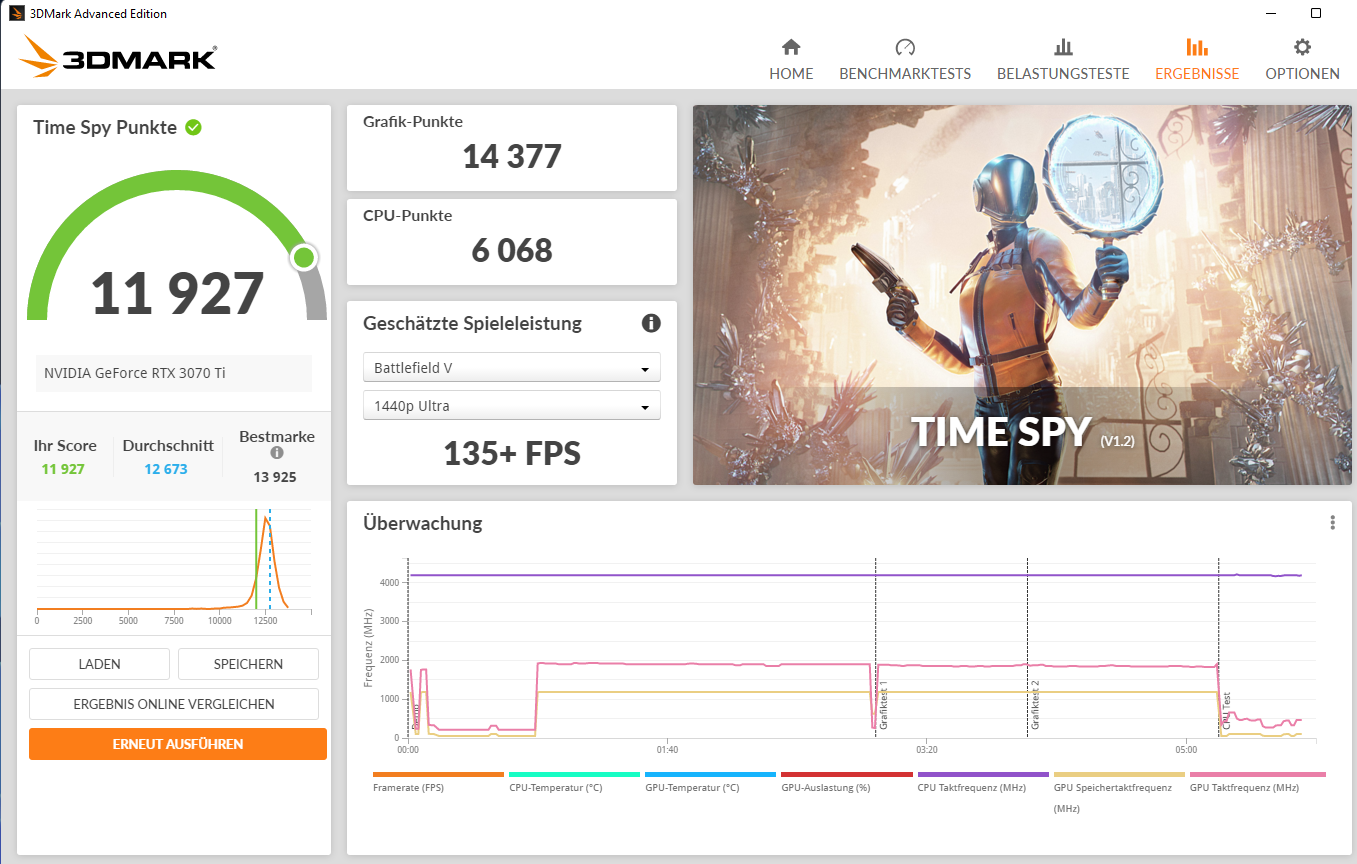Click the Bestmarke score 13 925
1357x864 pixels.
click(x=275, y=477)
